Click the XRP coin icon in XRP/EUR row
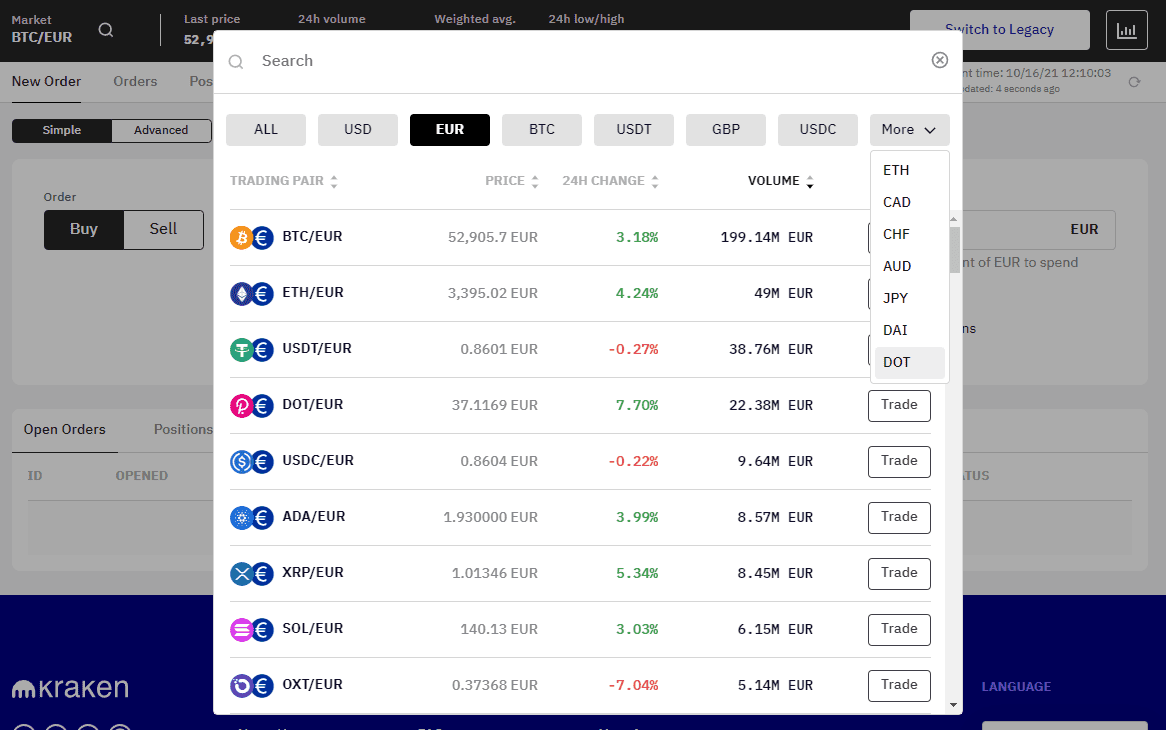1166x730 pixels. 241,573
